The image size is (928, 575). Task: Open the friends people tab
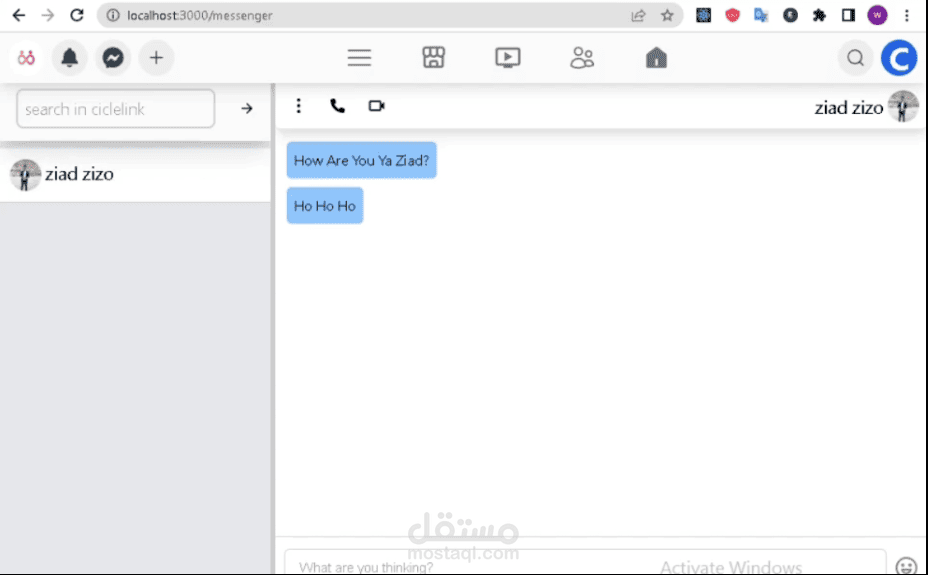(582, 58)
